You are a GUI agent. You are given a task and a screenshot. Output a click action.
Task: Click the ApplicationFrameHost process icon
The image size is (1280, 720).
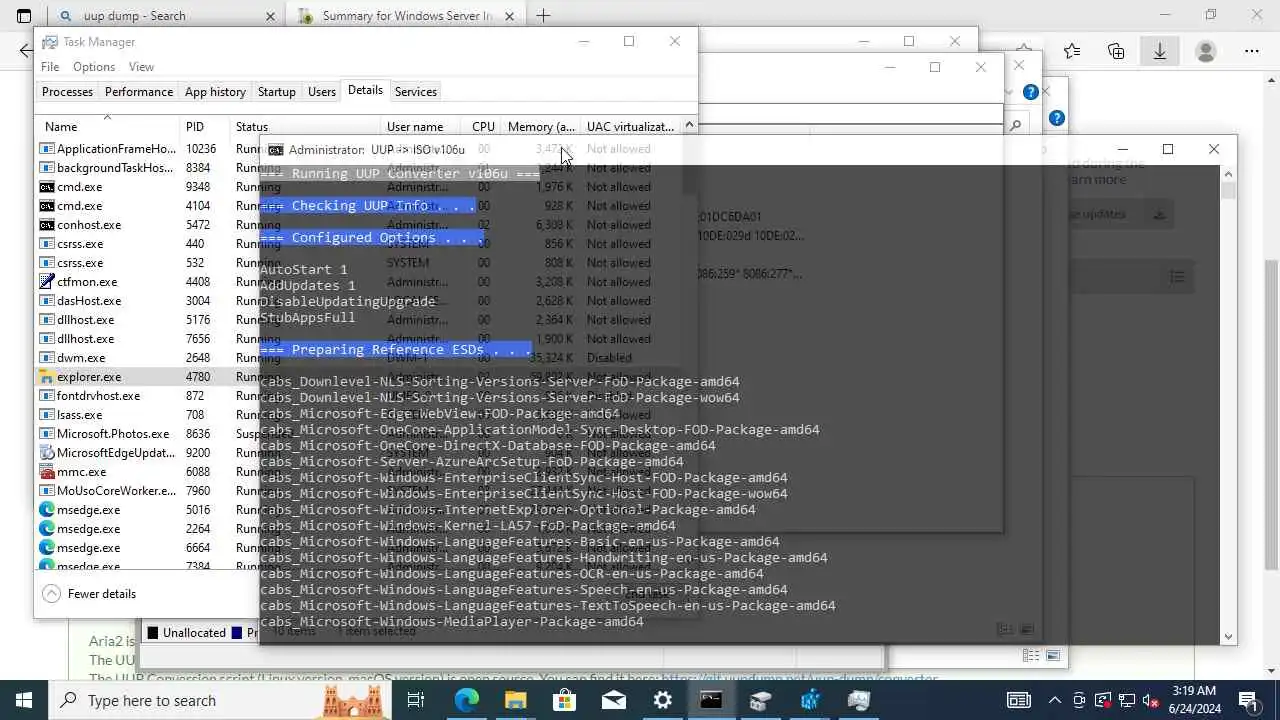[x=46, y=149]
